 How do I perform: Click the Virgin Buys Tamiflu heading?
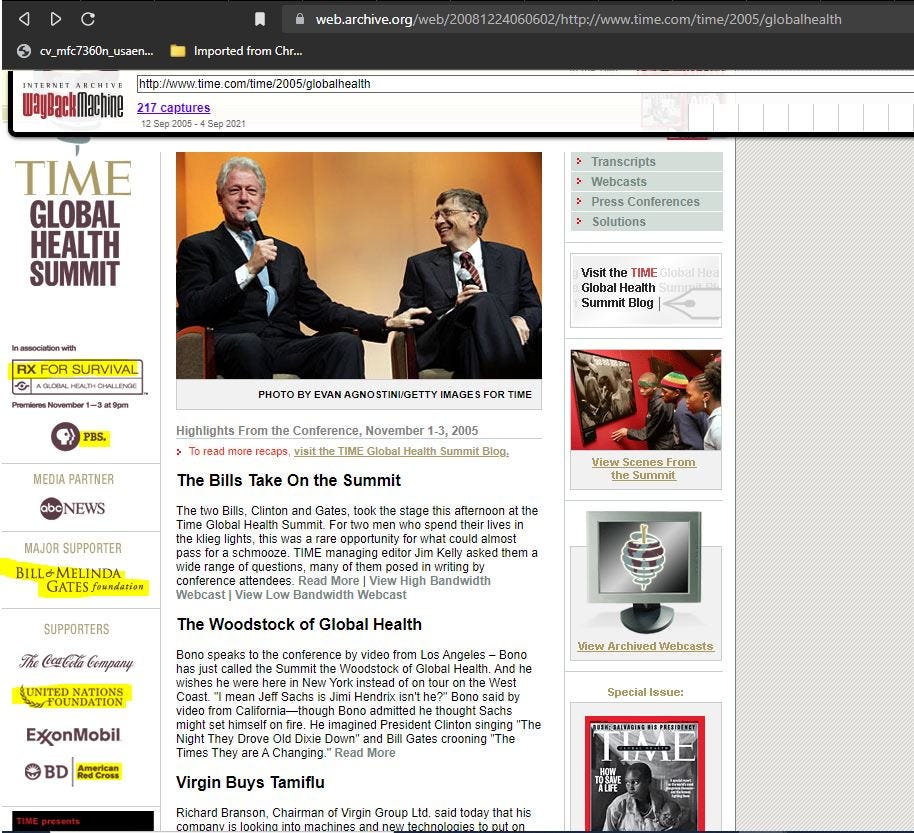[251, 782]
